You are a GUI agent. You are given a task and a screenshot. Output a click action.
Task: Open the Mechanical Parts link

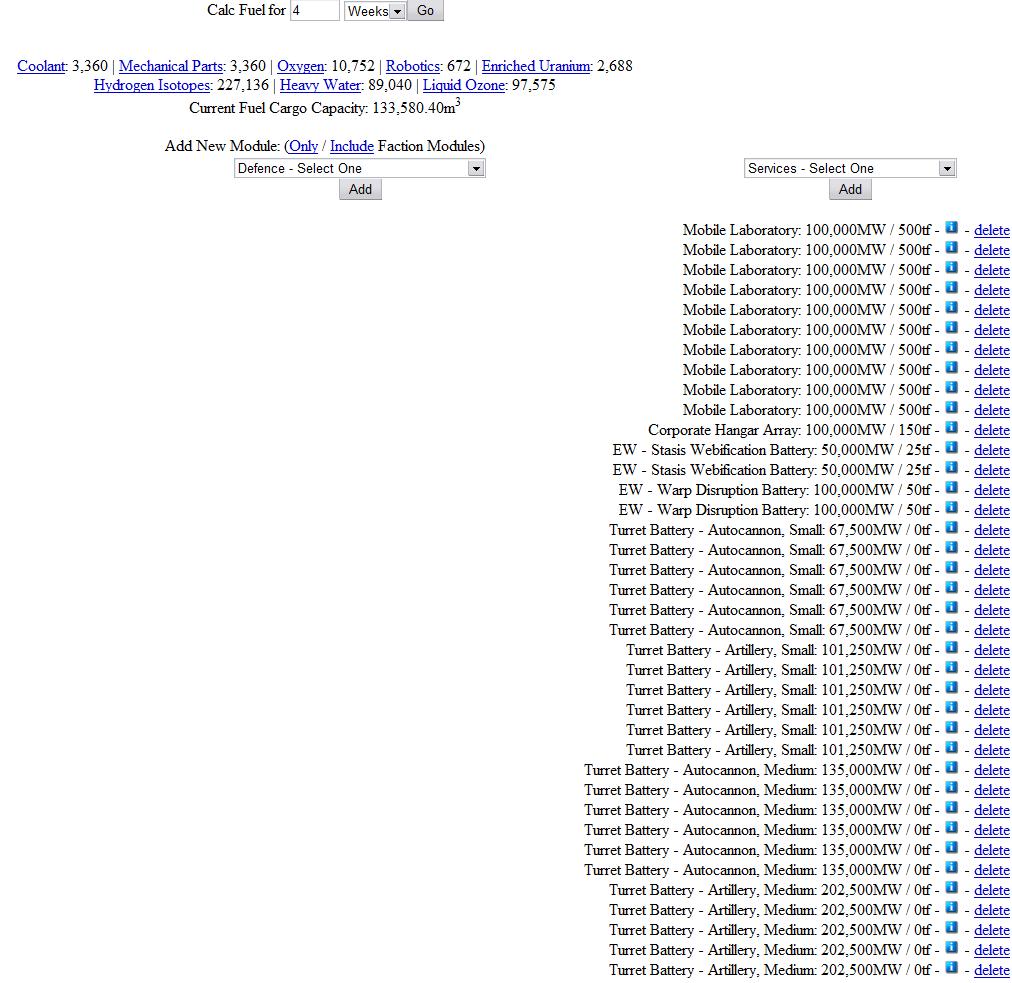coord(172,66)
